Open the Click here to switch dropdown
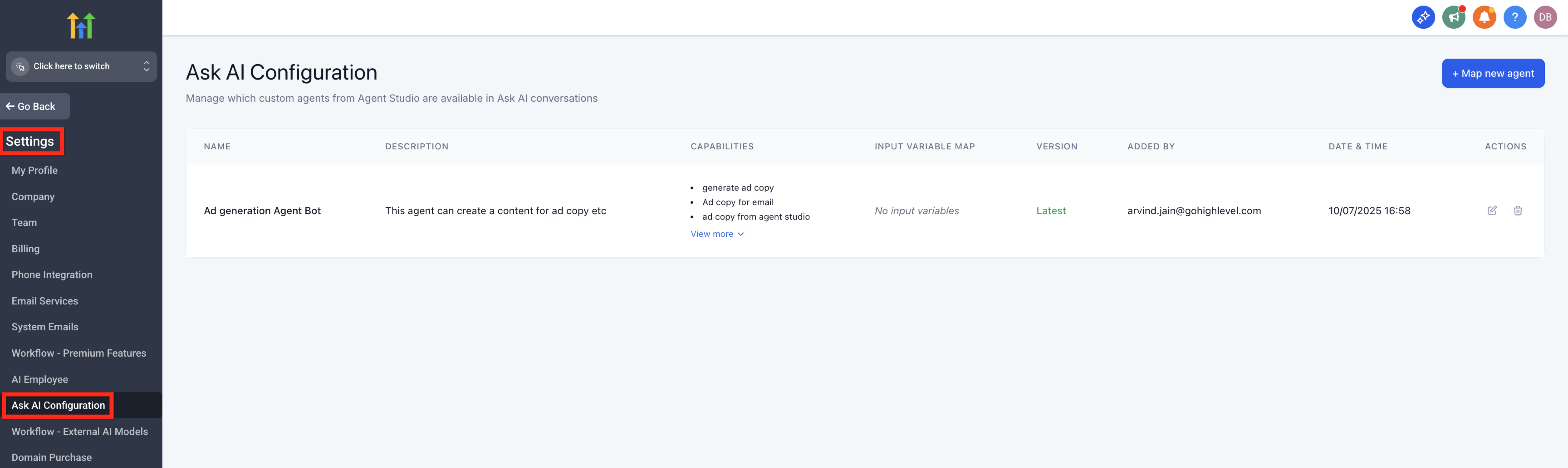Screen dimensions: 1568x468 click(81, 66)
